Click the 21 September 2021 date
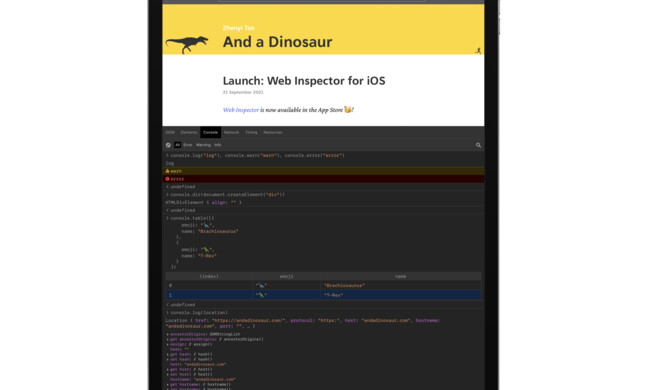Screen dimensions: 660x390 [x=243, y=92]
